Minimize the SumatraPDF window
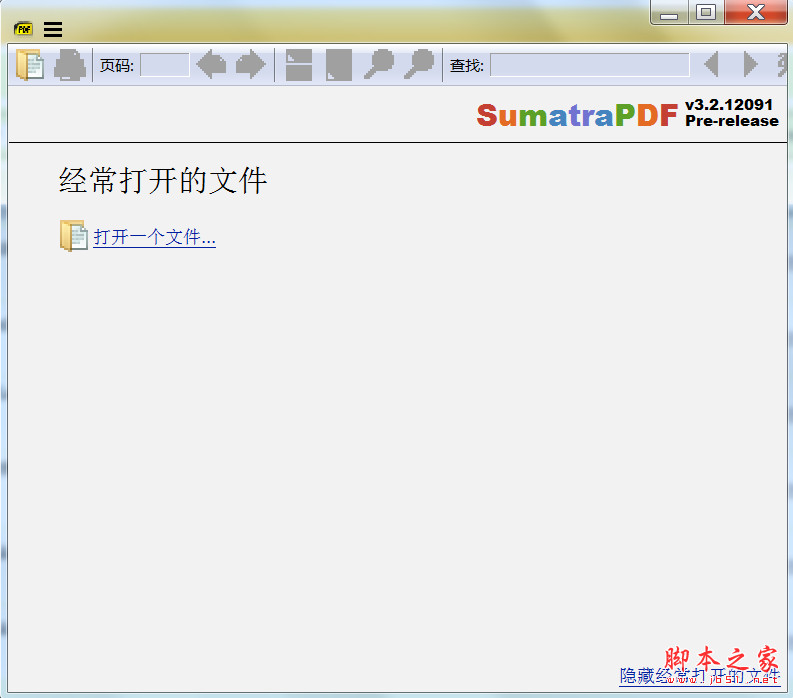This screenshot has width=793, height=698. [x=669, y=12]
